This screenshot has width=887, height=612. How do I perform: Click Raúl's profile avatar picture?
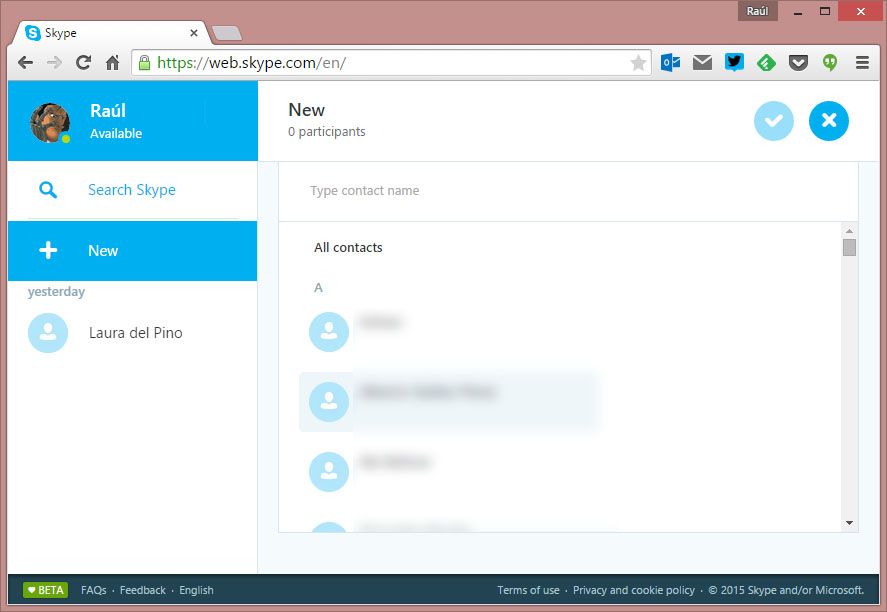point(50,123)
